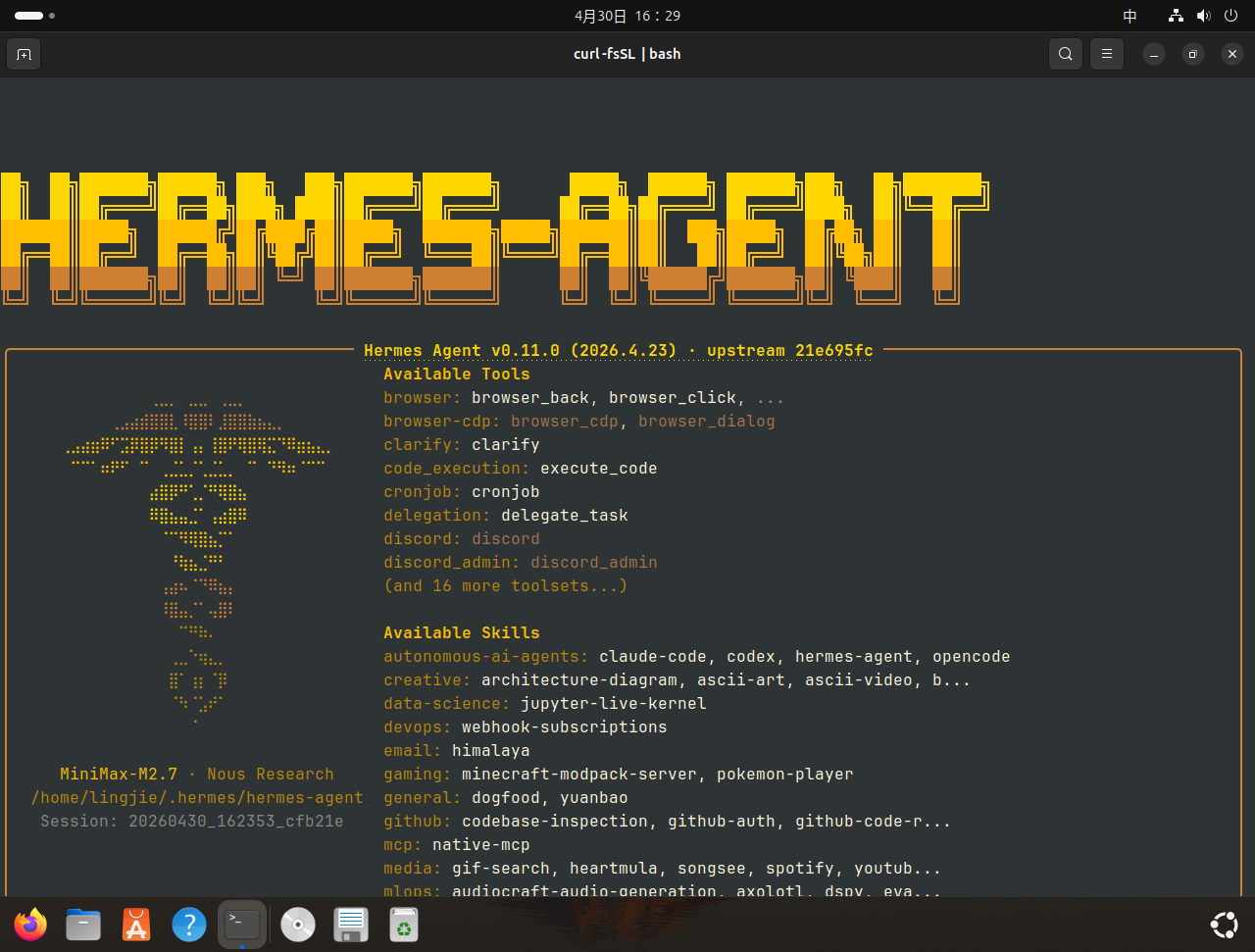This screenshot has height=952, width=1255.
Task: Click the 'Available Tools' heading
Action: point(457,374)
